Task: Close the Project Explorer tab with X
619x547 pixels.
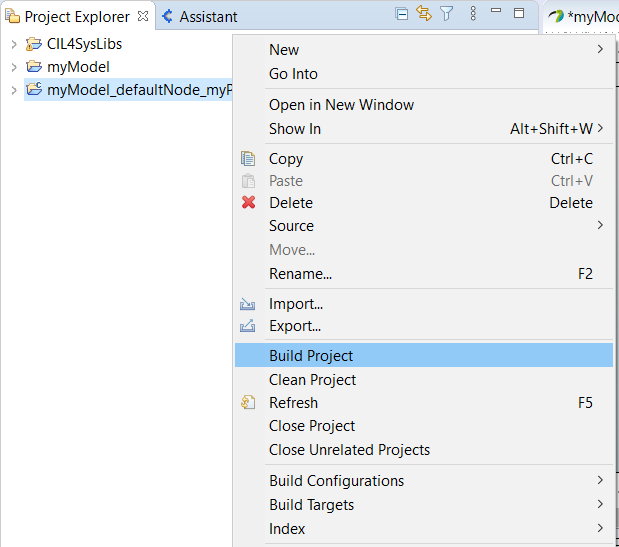Action: [x=143, y=16]
